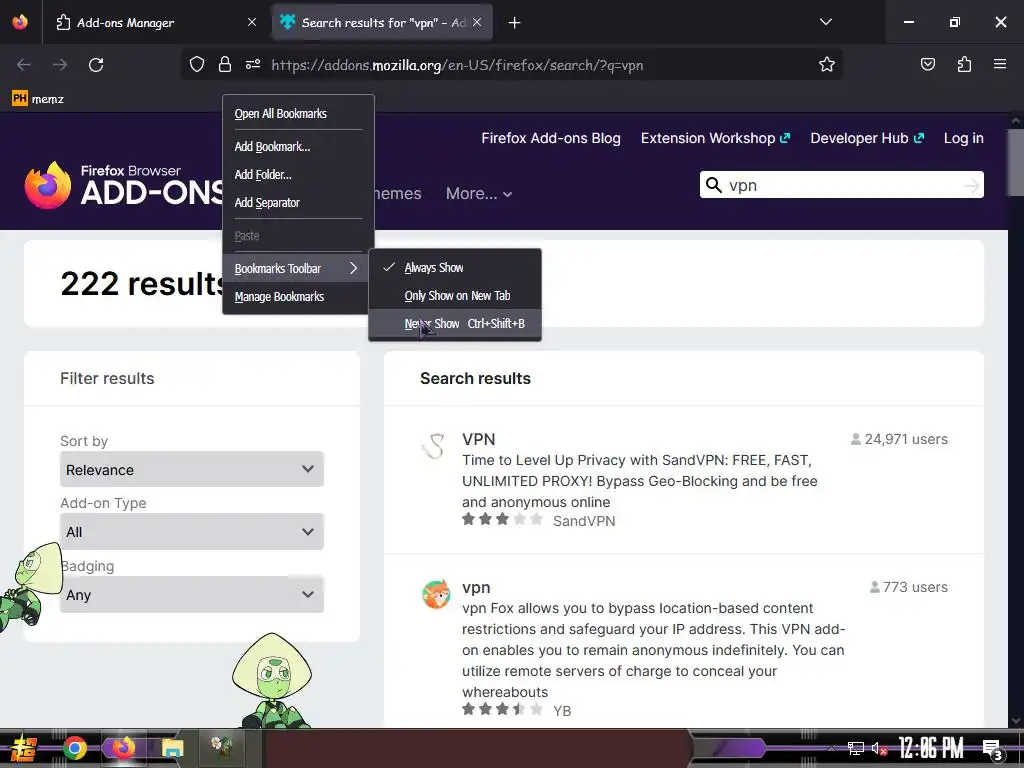Switch to Firefox on the taskbar
The height and width of the screenshot is (768, 1024).
click(123, 748)
